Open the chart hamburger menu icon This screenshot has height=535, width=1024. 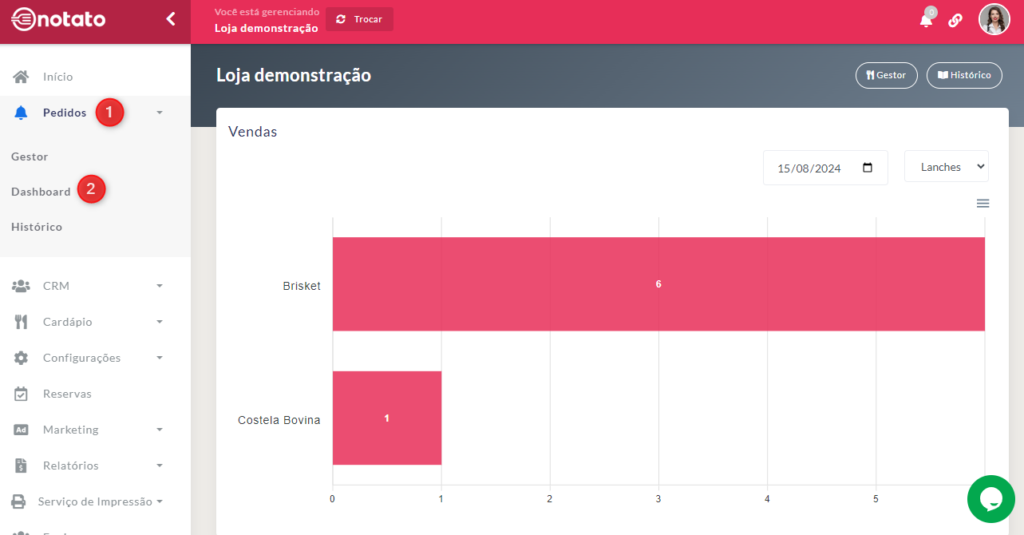pyautogui.click(x=982, y=203)
